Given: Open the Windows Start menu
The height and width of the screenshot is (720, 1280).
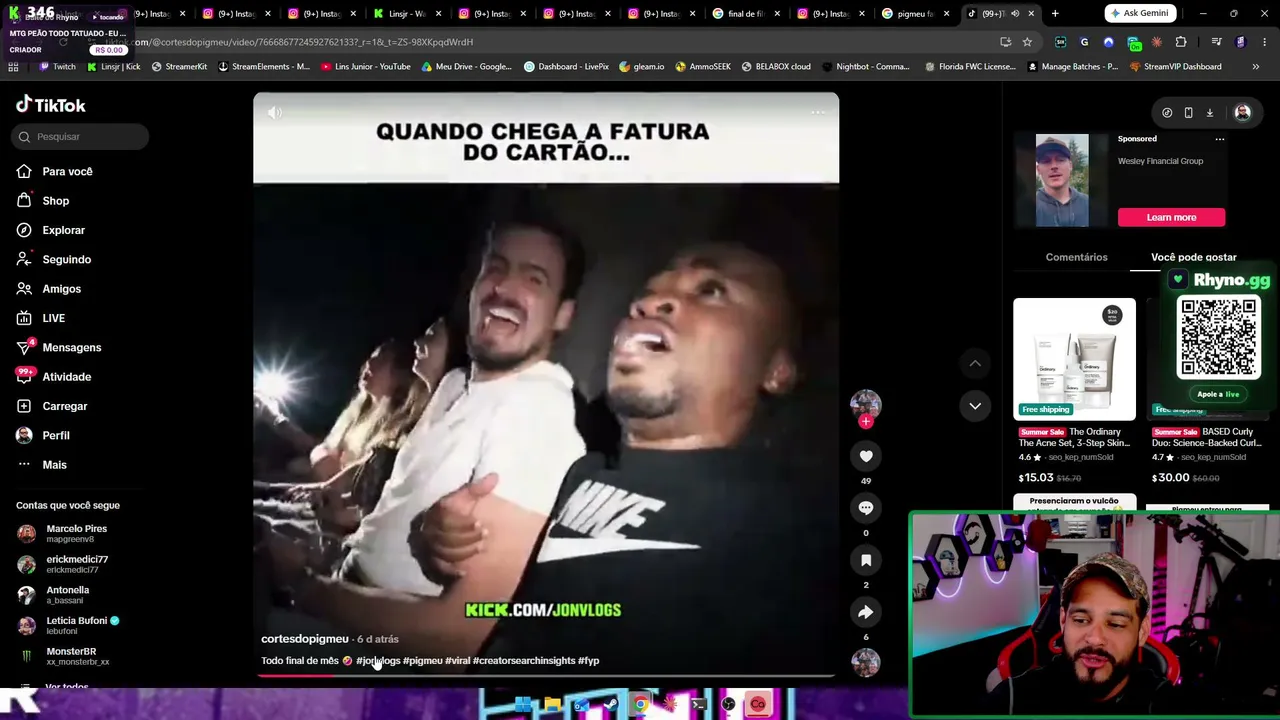Looking at the screenshot, I should (523, 705).
